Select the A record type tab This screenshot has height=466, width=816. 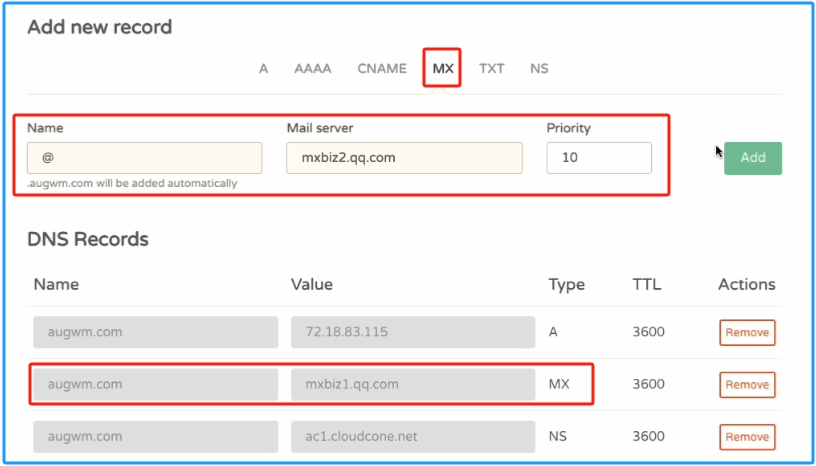263,69
